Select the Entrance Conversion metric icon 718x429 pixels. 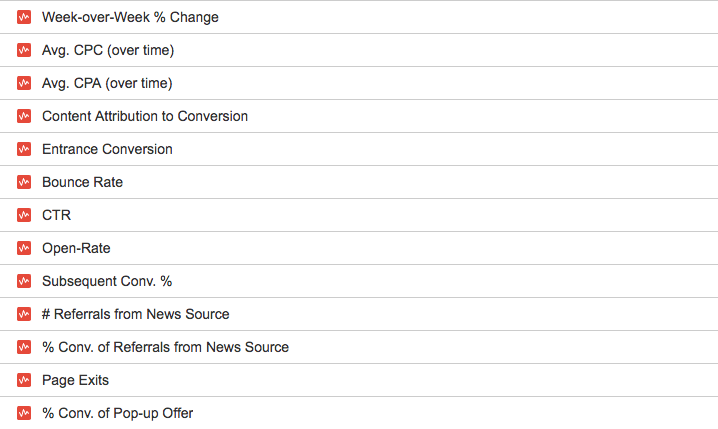coord(24,149)
